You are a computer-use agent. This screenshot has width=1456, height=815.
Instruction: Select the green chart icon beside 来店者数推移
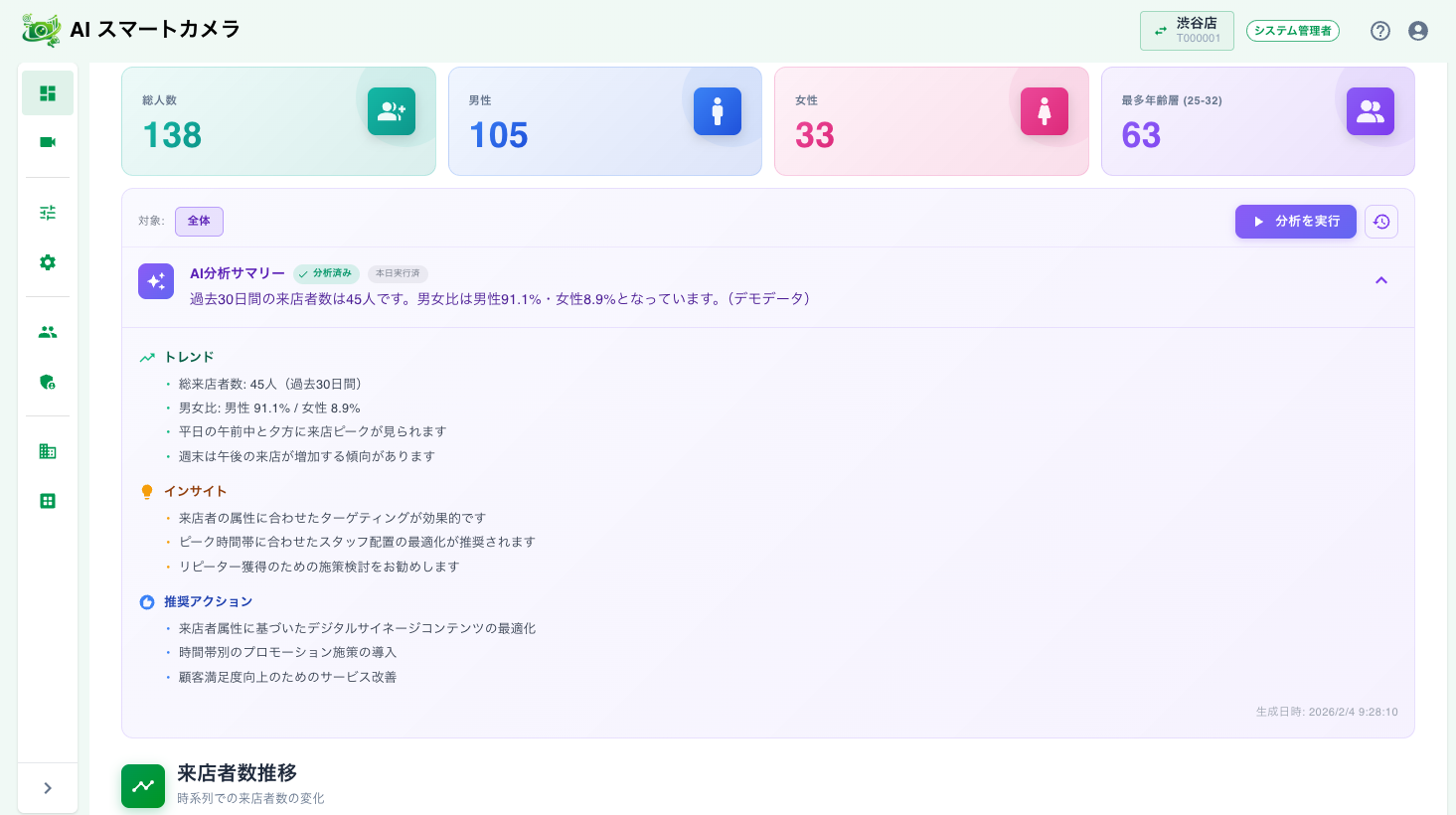(143, 785)
